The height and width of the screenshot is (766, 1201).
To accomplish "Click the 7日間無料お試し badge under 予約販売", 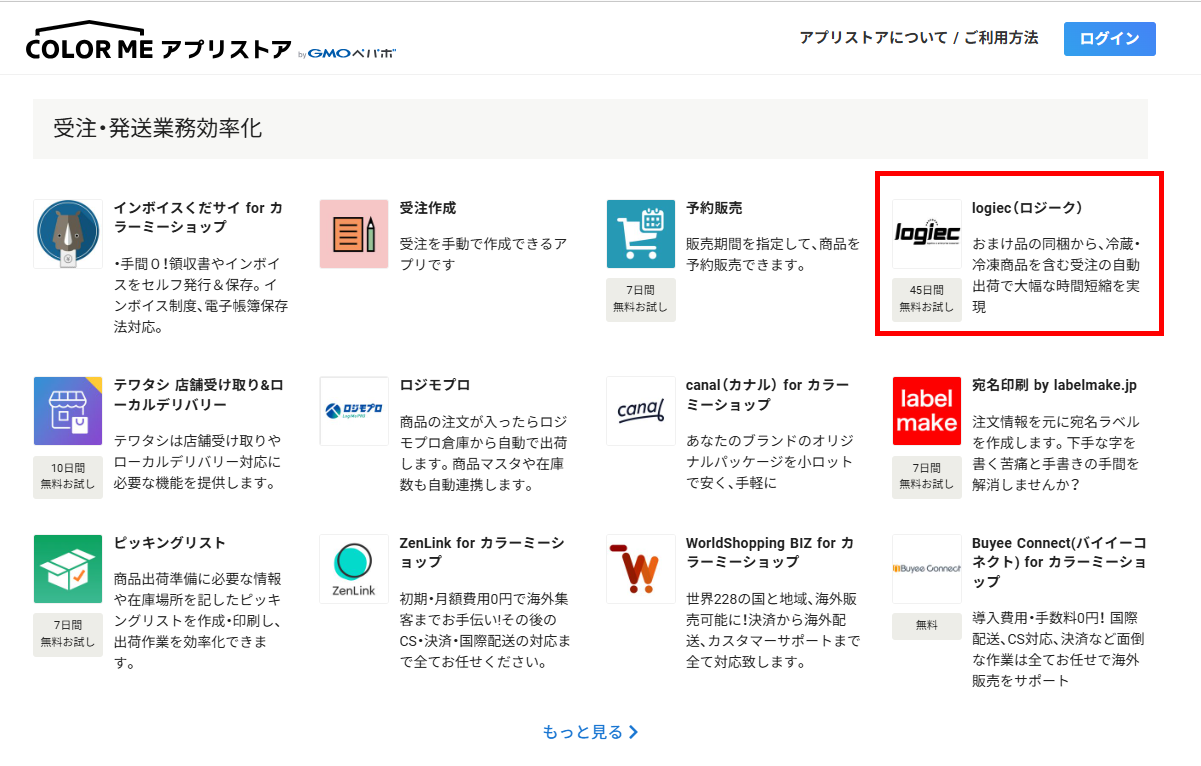I will click(641, 300).
